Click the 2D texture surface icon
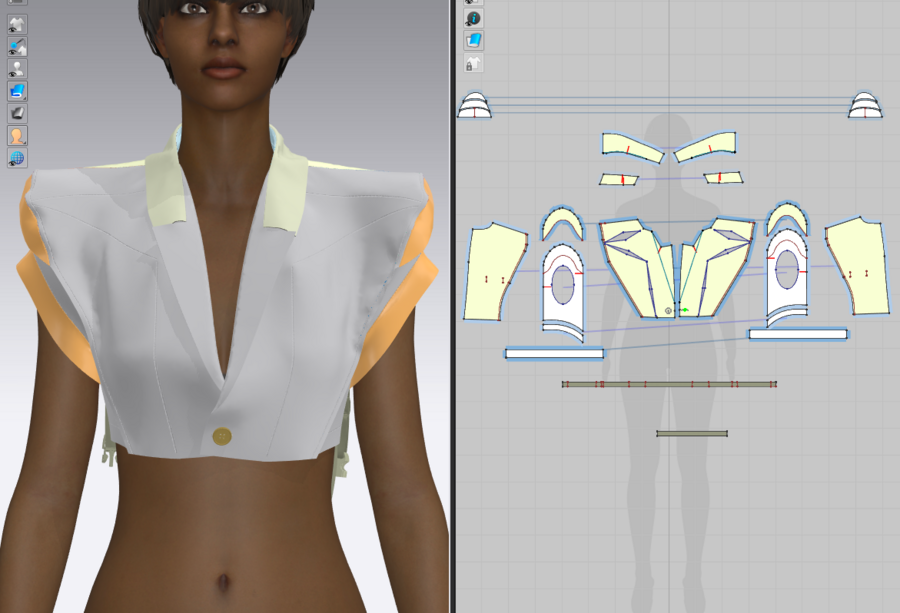This screenshot has height=613, width=900. click(474, 41)
